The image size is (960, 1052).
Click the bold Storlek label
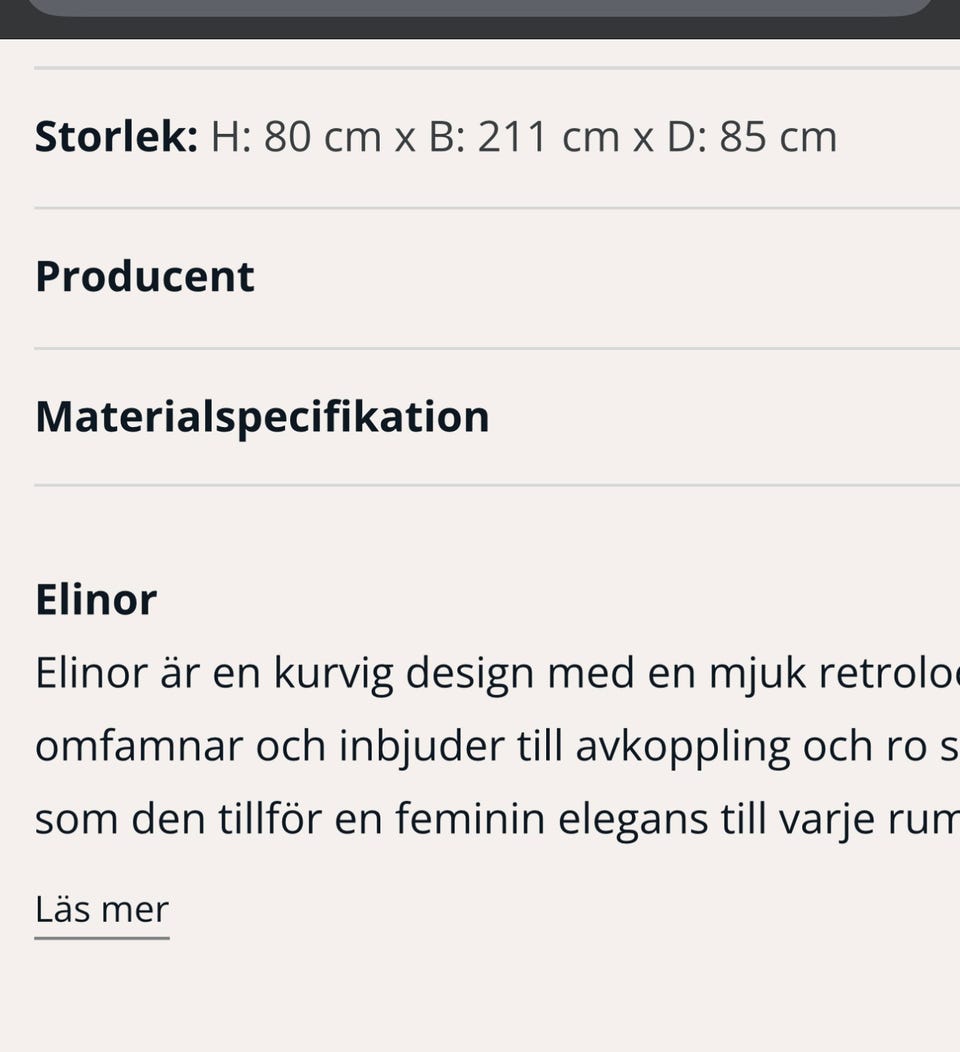tap(116, 137)
